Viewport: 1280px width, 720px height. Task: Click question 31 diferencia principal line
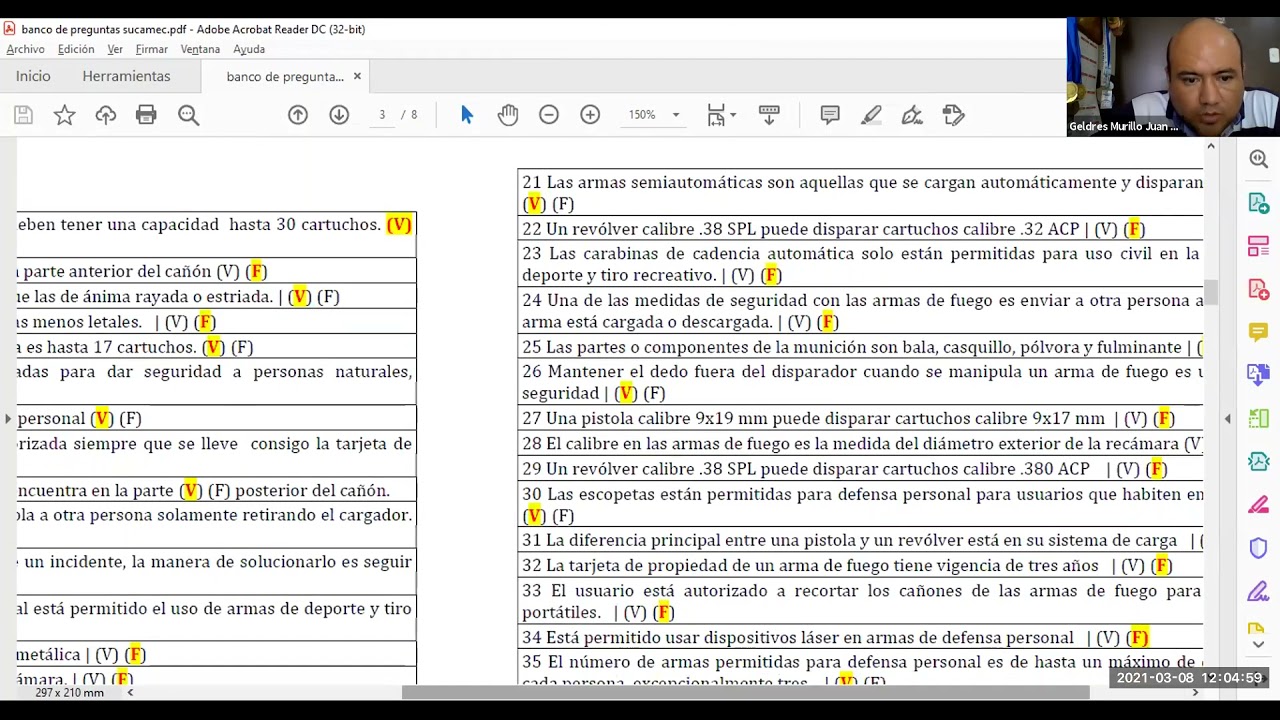(862, 541)
